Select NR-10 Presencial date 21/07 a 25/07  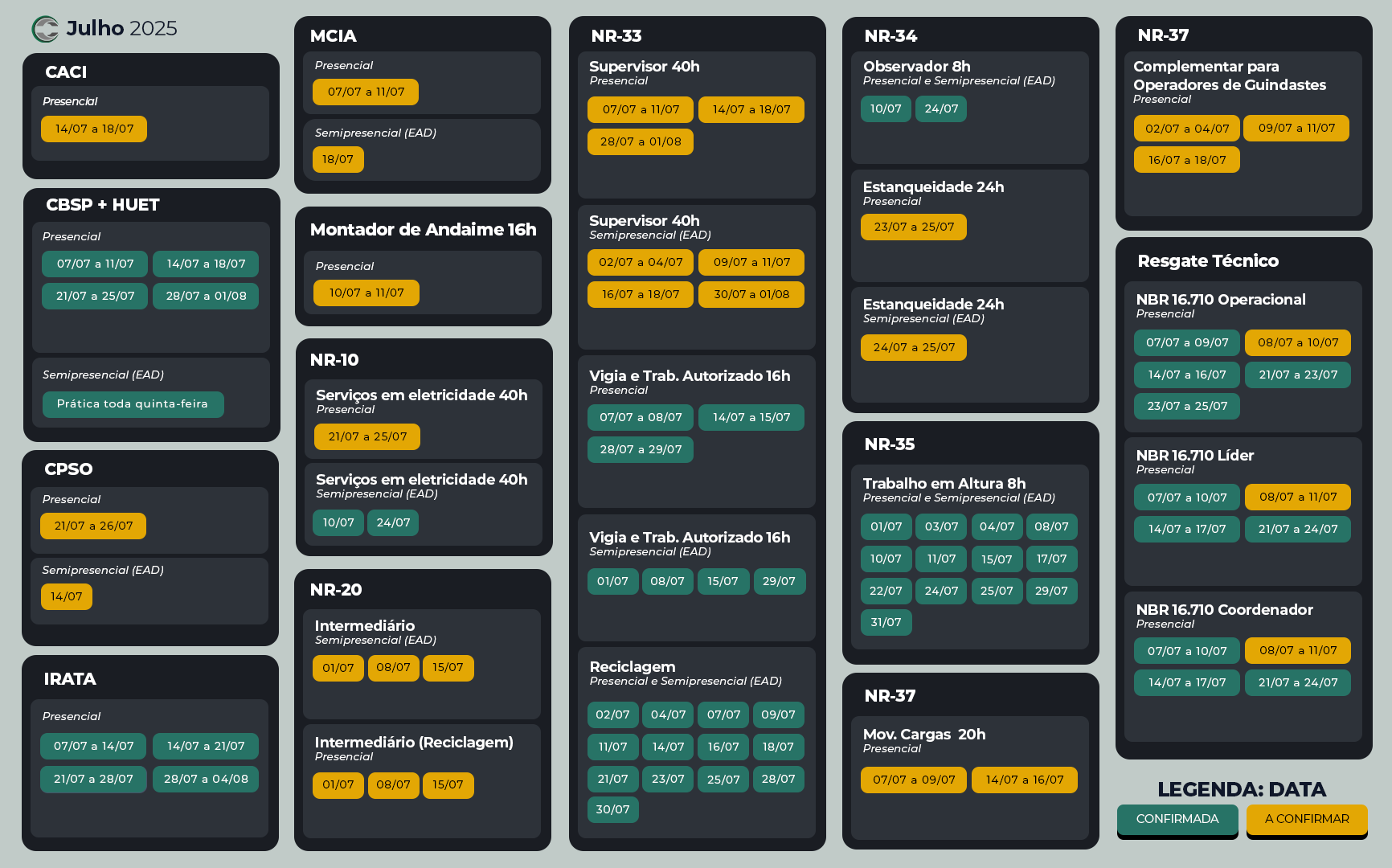coord(367,436)
